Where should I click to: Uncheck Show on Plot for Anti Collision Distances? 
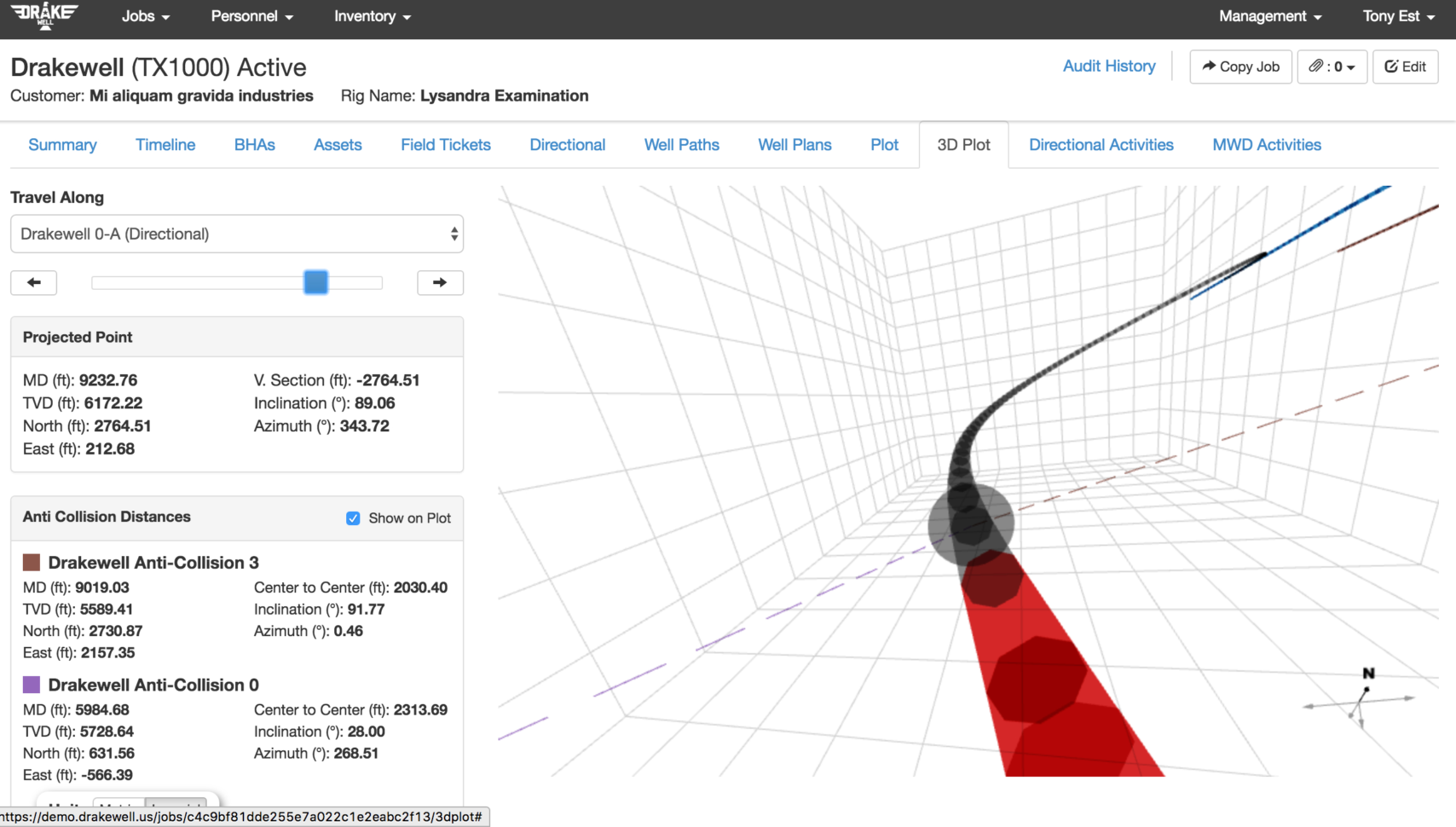point(353,518)
